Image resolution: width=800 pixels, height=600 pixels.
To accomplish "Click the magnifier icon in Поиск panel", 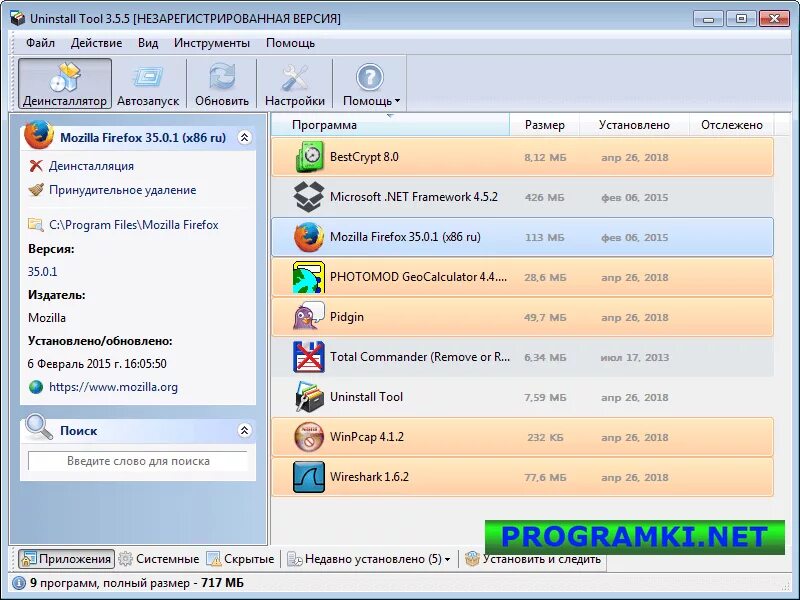I will pyautogui.click(x=39, y=428).
